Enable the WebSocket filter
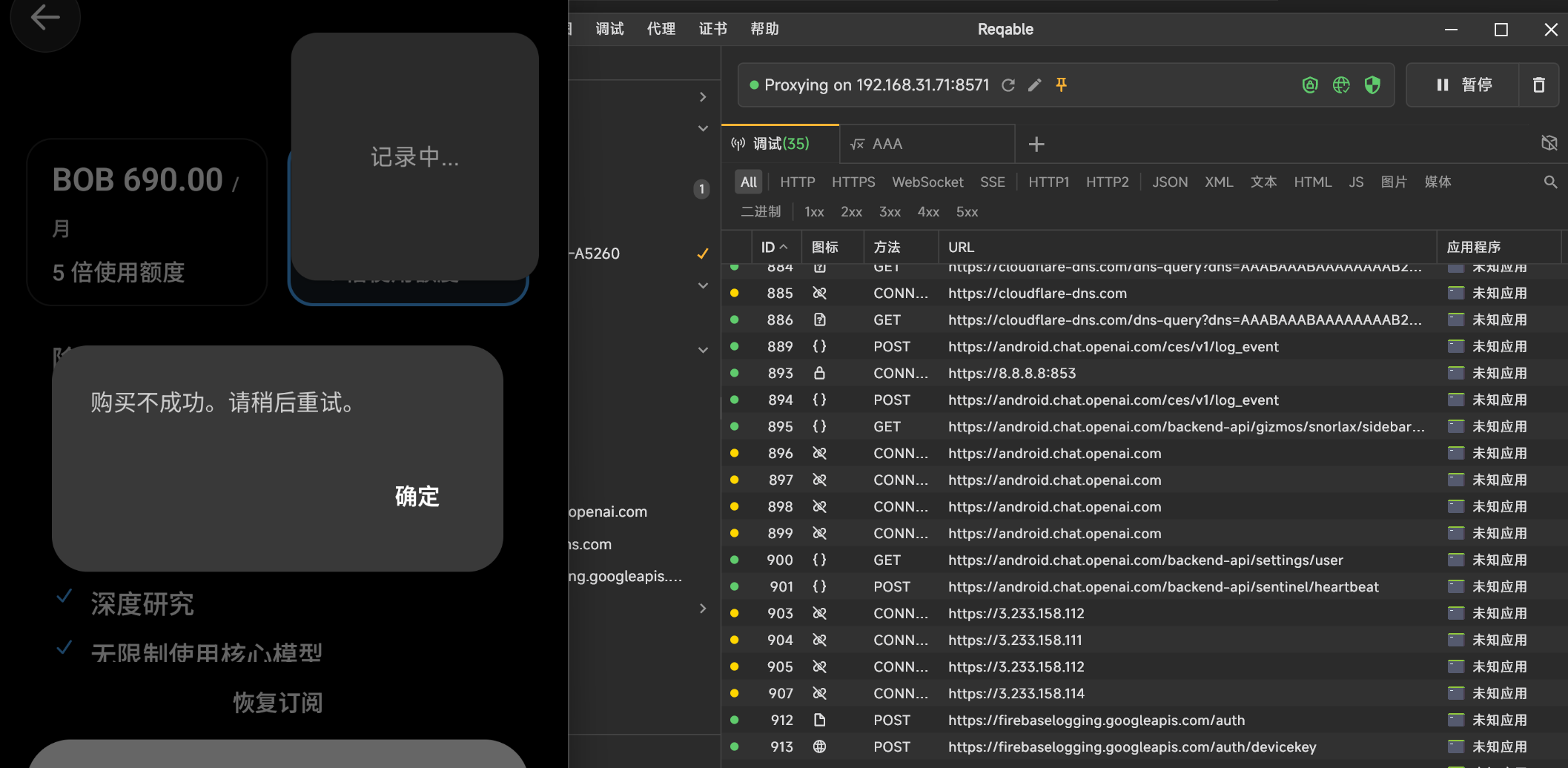This screenshot has height=768, width=1568. tap(927, 182)
